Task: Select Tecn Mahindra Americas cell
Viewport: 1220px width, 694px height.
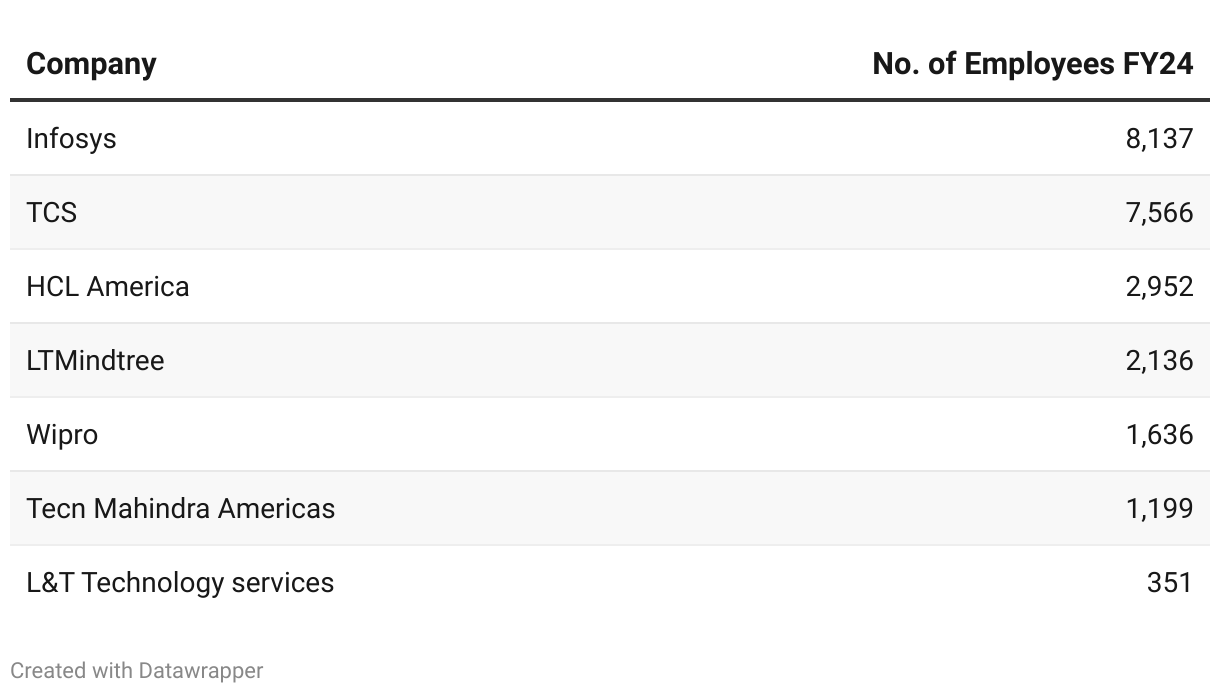Action: [x=180, y=508]
